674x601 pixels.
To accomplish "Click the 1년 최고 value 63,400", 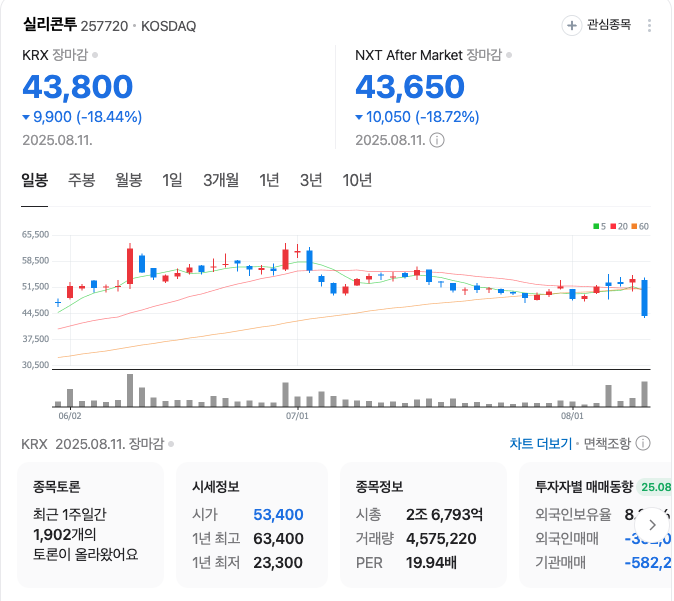I will pyautogui.click(x=278, y=539).
